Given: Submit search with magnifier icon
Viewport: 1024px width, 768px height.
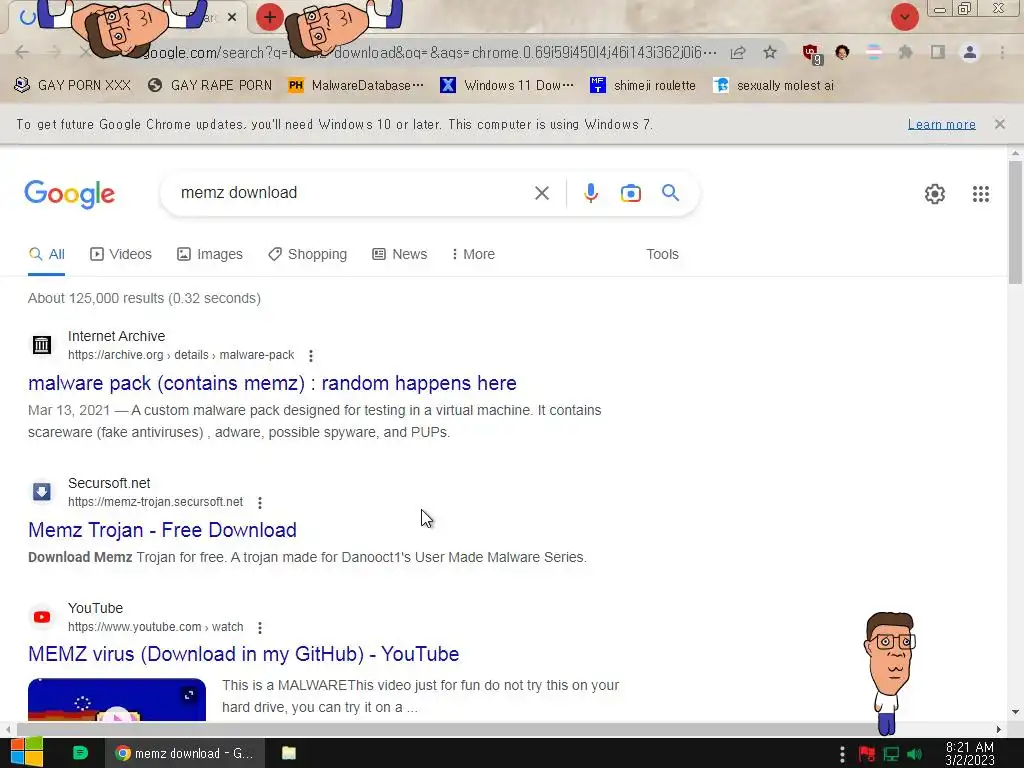Looking at the screenshot, I should 670,193.
